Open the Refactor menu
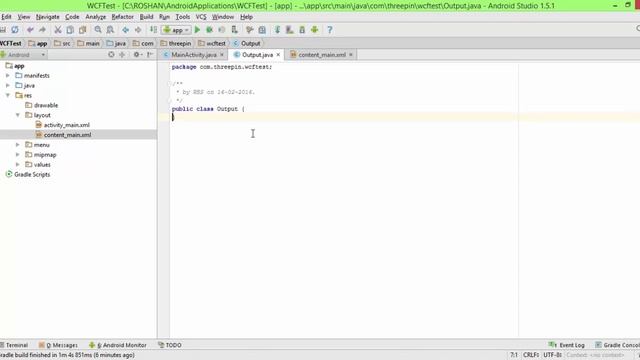The image size is (640, 360). pyautogui.click(x=122, y=17)
